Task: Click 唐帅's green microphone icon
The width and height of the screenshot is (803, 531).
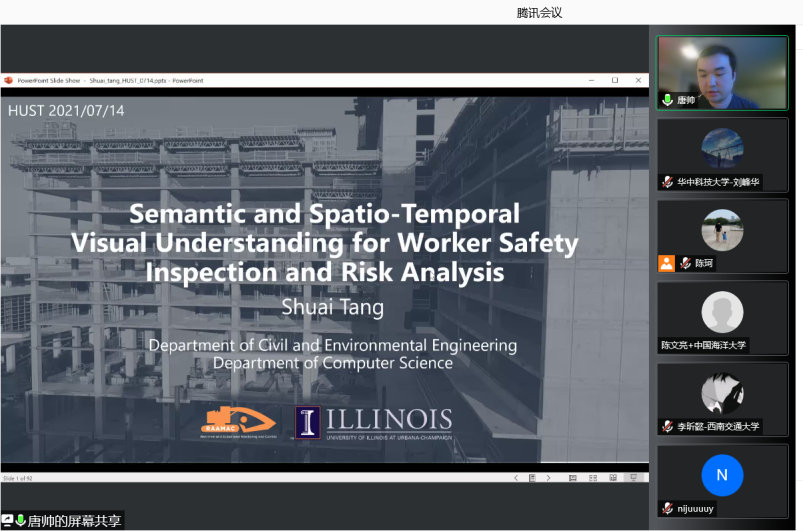Action: [667, 100]
